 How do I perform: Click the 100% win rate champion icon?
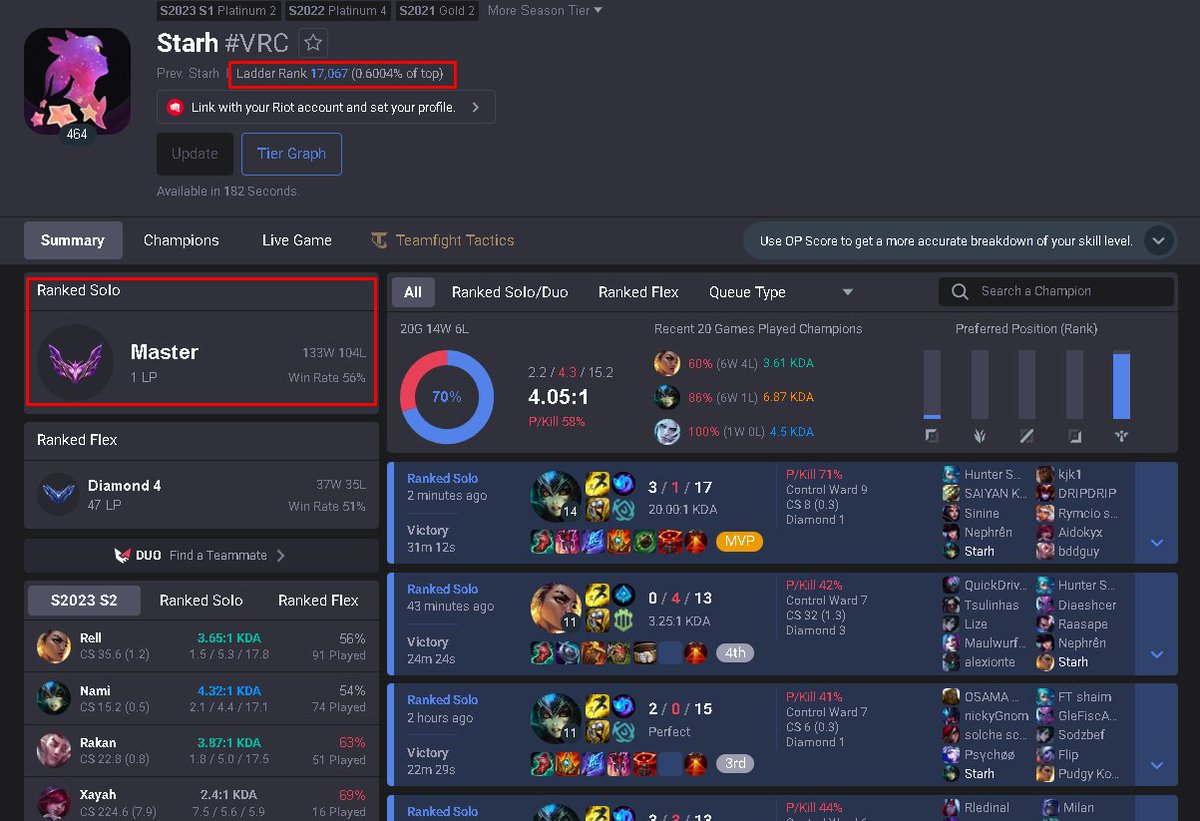667,432
